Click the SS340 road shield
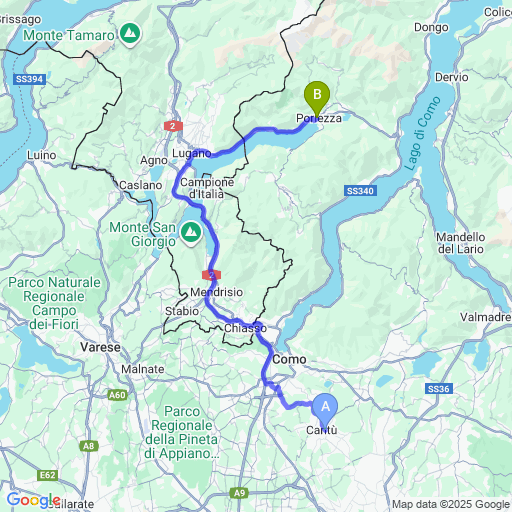Screen dimensions: 512x512 click(x=360, y=191)
